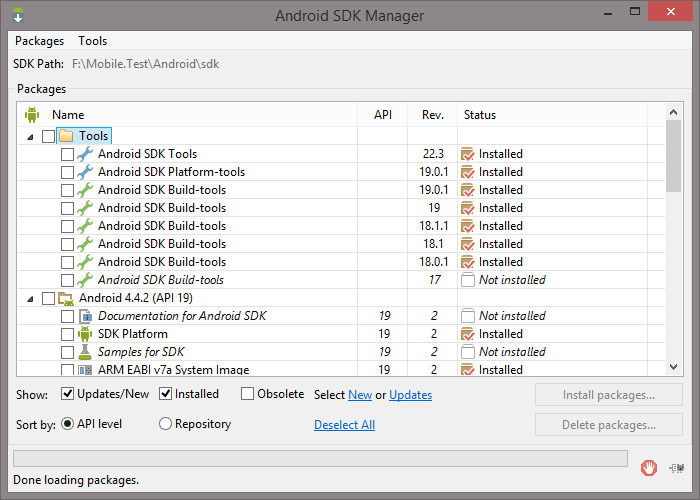The image size is (700, 500).
Task: Click the Samples for SDK flask icon
Action: [x=85, y=352]
